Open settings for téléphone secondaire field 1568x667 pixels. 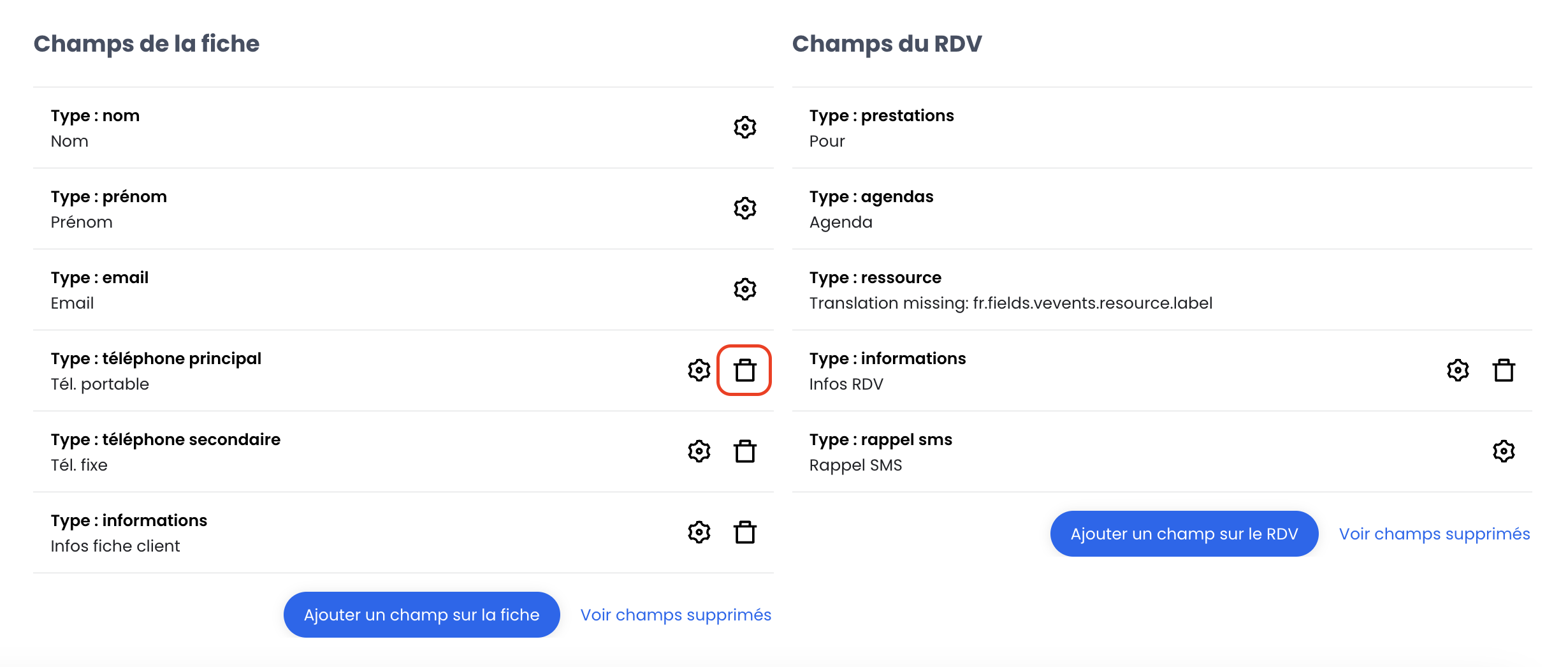tap(699, 451)
